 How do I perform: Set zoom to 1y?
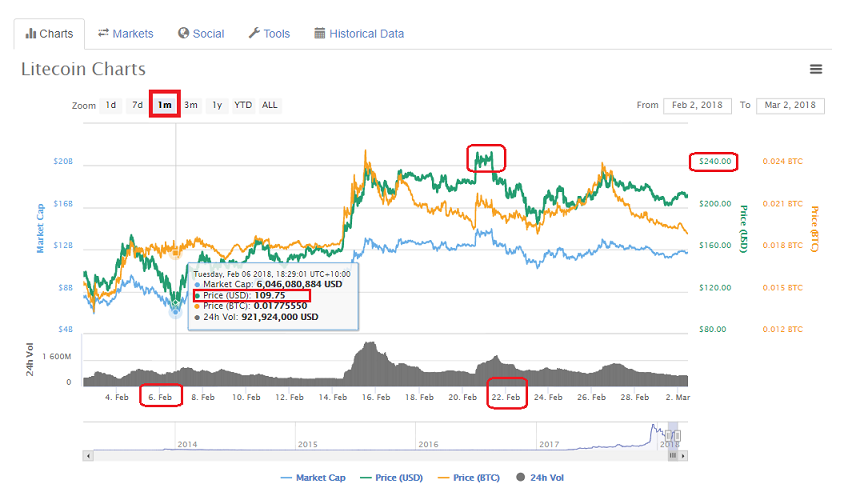[x=217, y=105]
